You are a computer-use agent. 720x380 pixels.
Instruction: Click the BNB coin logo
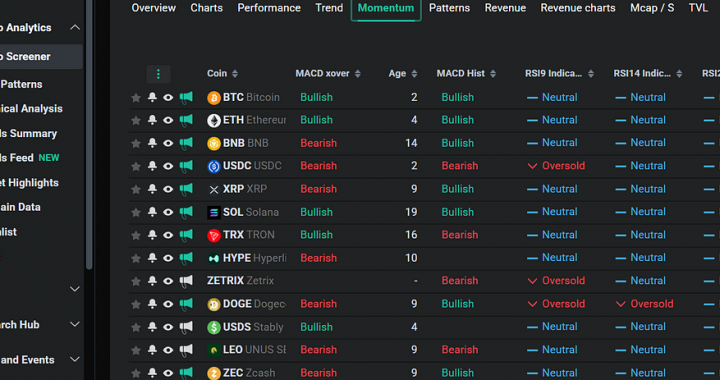point(214,144)
